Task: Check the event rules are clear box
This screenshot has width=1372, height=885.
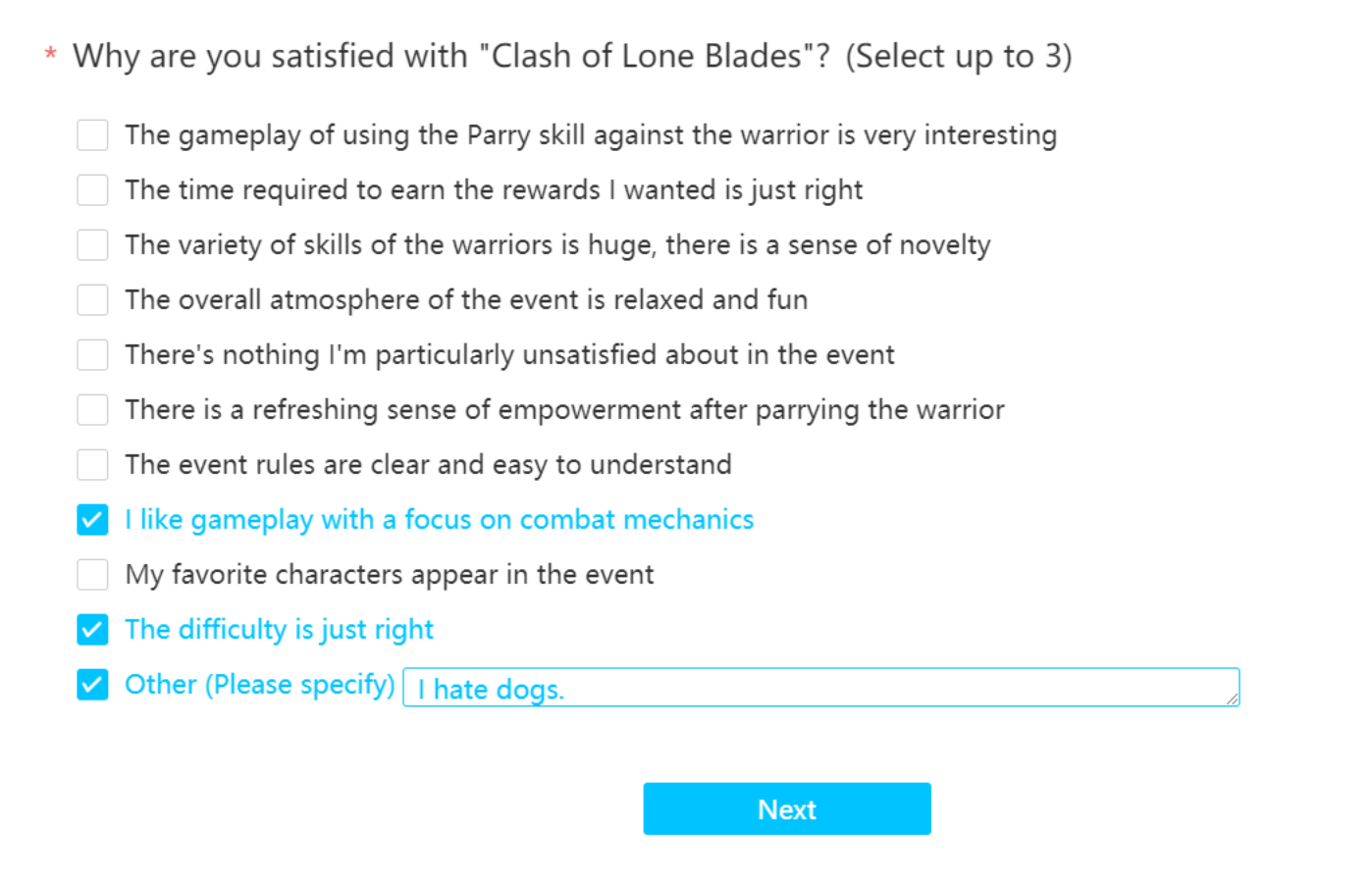Action: (92, 465)
